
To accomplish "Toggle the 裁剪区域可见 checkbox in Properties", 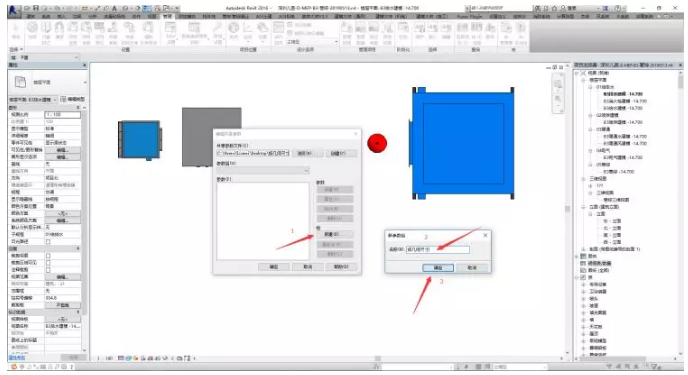I will (48, 263).
